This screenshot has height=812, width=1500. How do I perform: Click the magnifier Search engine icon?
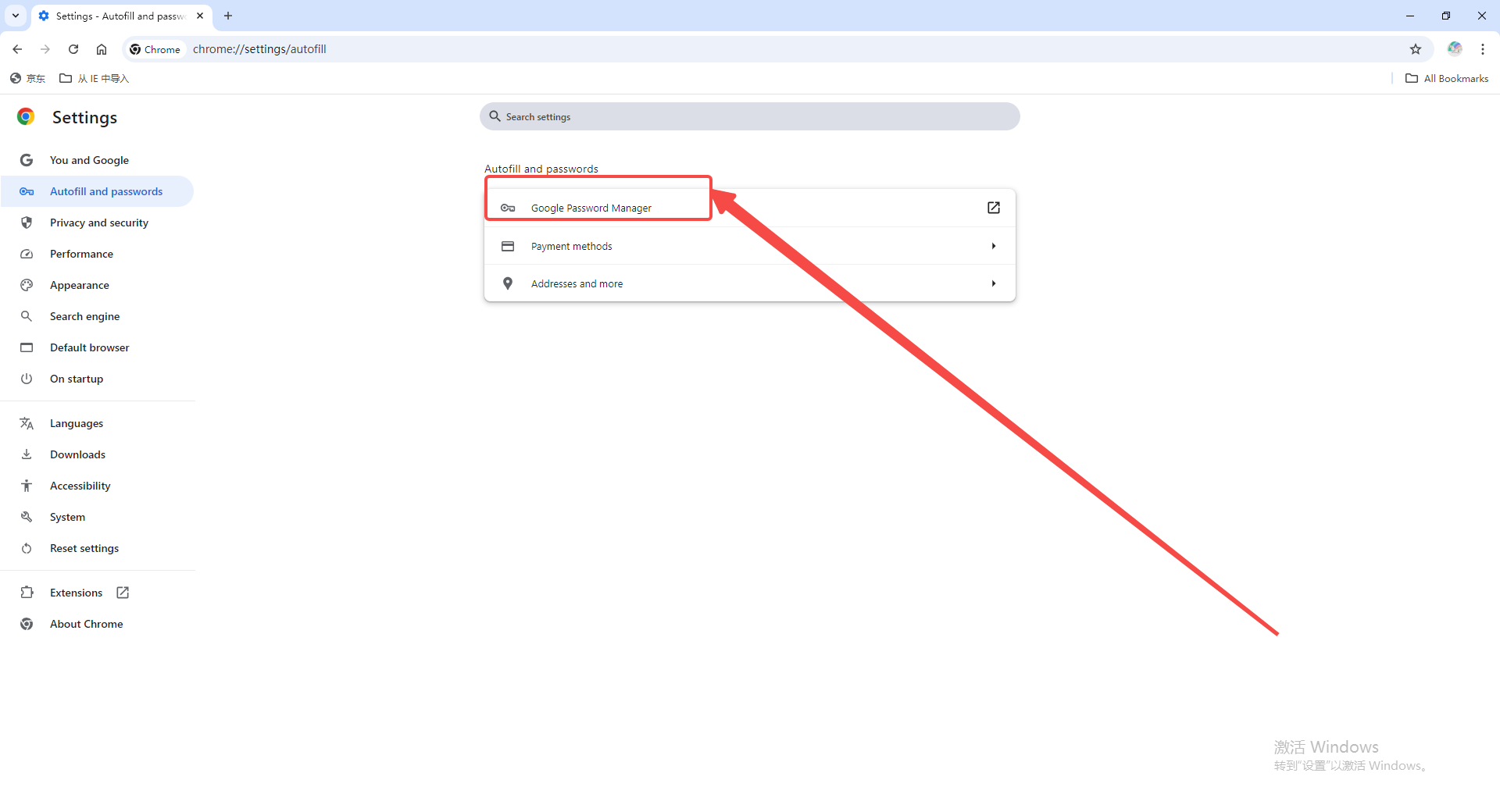(27, 316)
